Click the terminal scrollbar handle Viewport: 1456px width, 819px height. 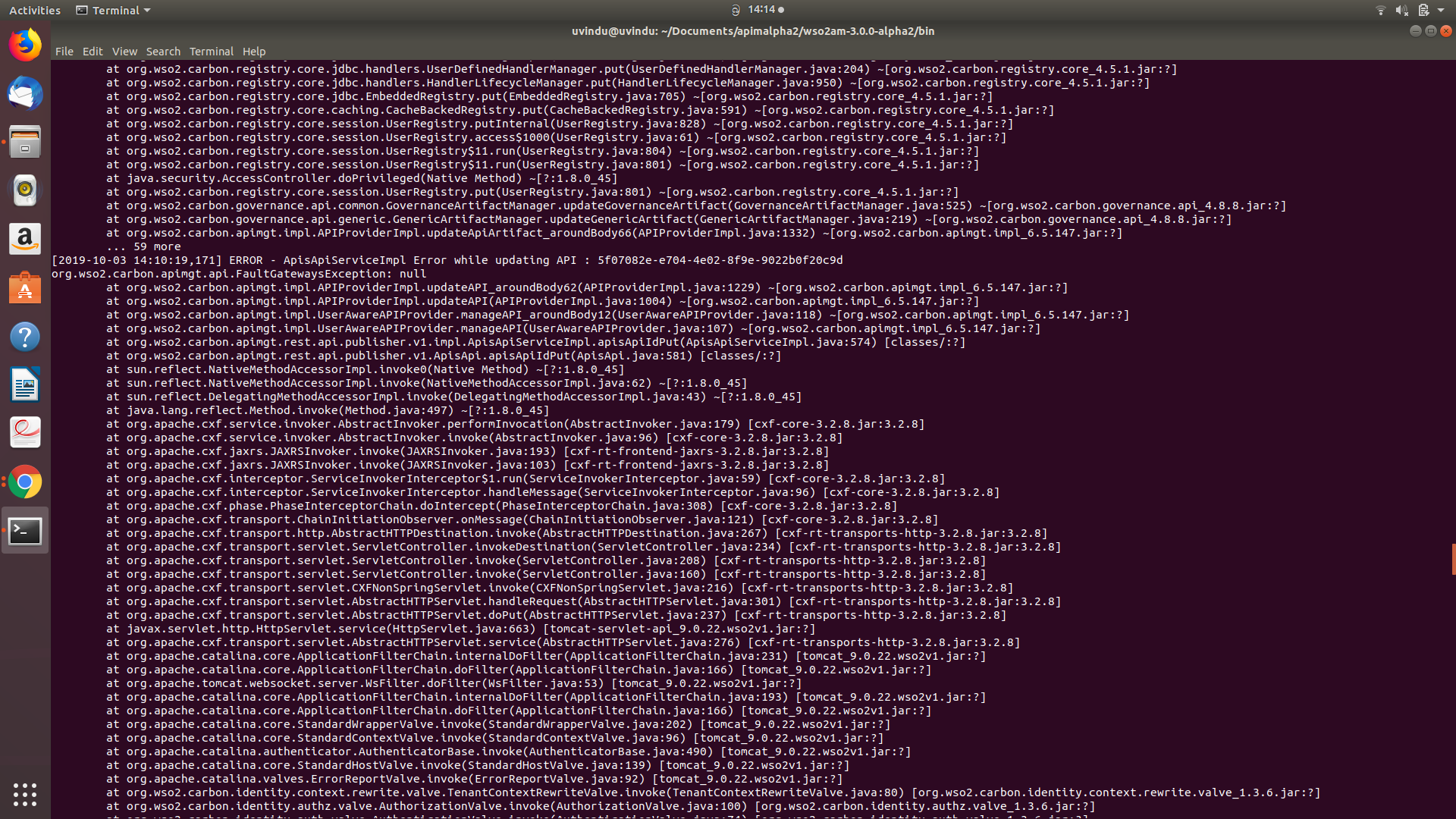(x=1453, y=559)
